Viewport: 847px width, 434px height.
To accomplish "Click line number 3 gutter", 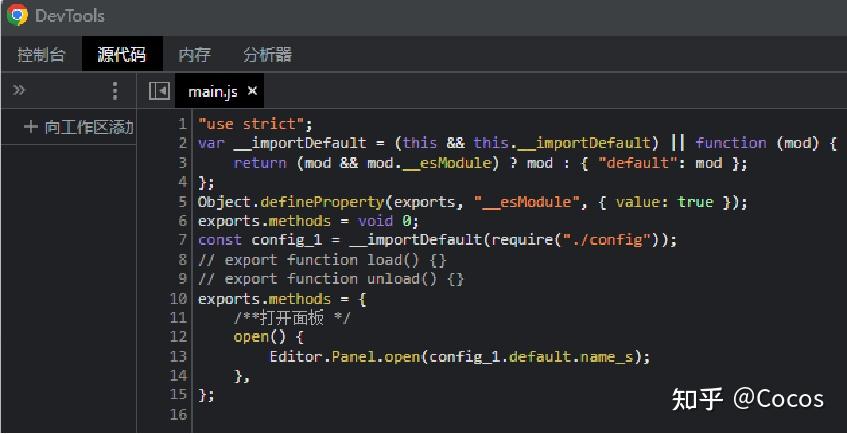I will (x=183, y=163).
